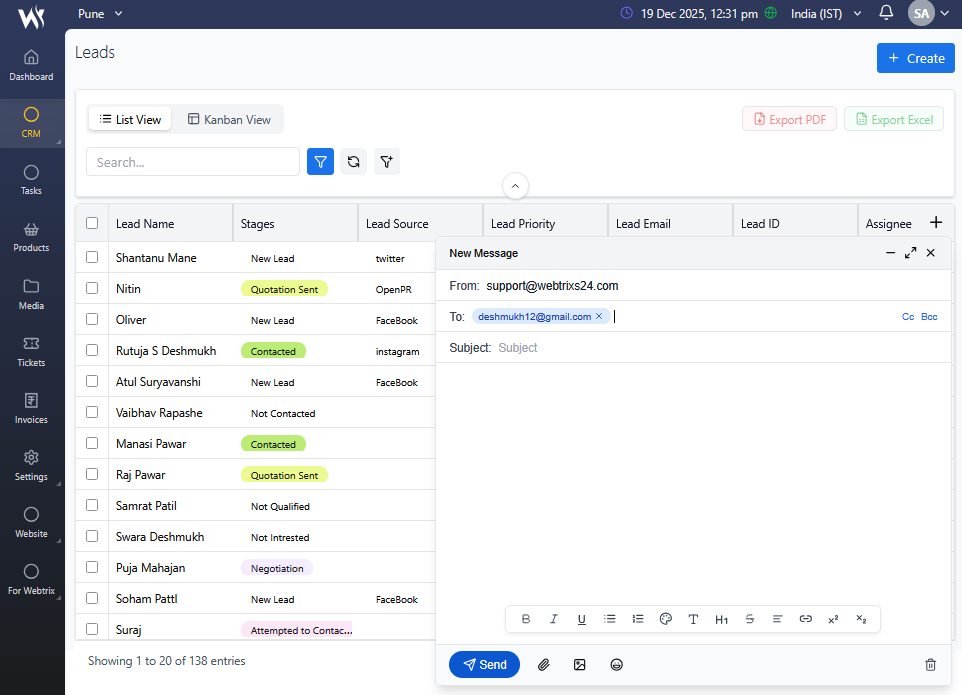Click the Subject input field
The width and height of the screenshot is (962, 695).
700,348
